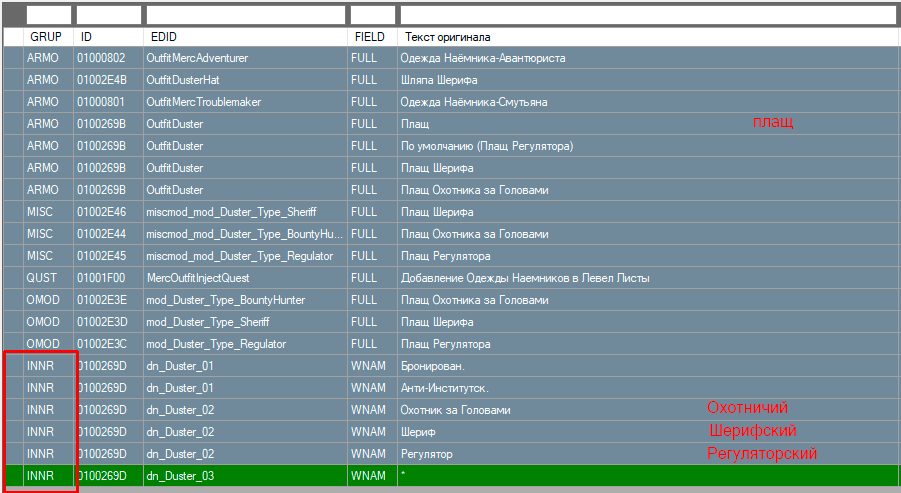The height and width of the screenshot is (493, 901).
Task: Select miscmod_mod_Duster_Type_BountyHu... cell
Action: click(x=245, y=234)
